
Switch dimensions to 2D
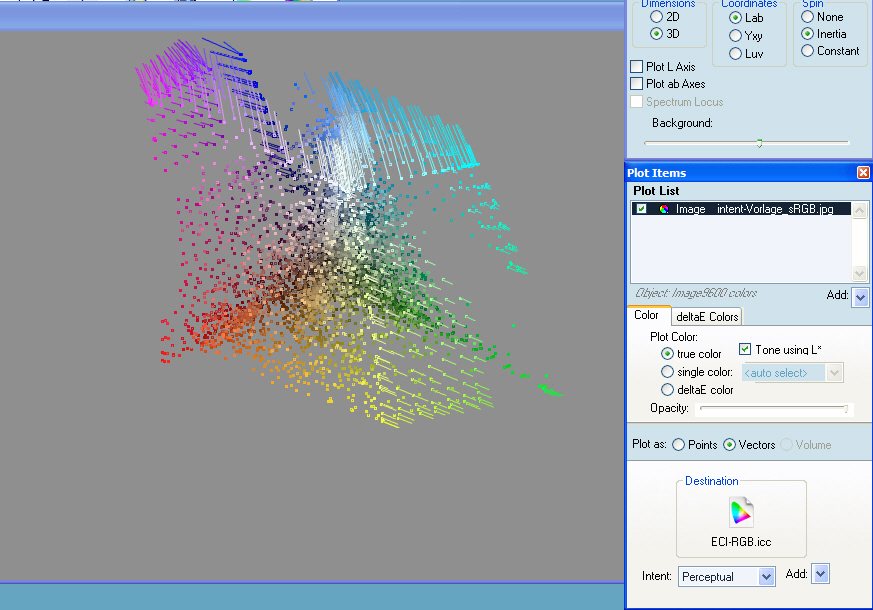point(656,17)
